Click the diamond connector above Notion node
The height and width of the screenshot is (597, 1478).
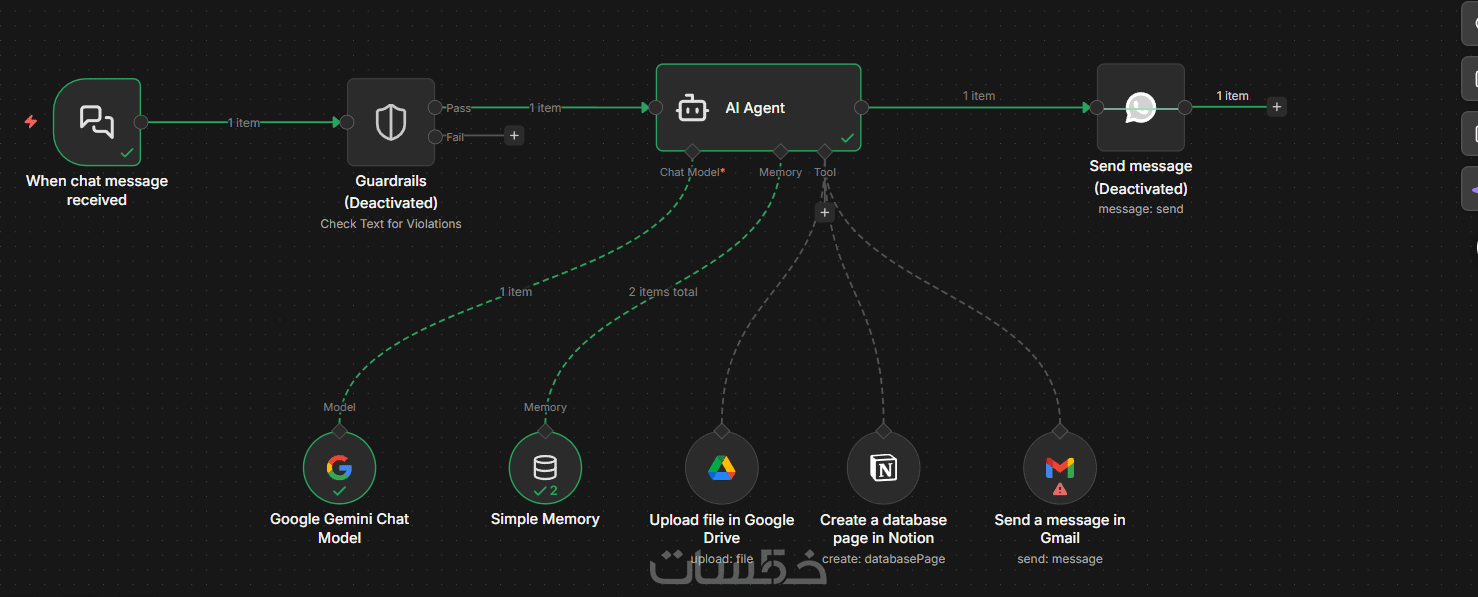tap(883, 431)
